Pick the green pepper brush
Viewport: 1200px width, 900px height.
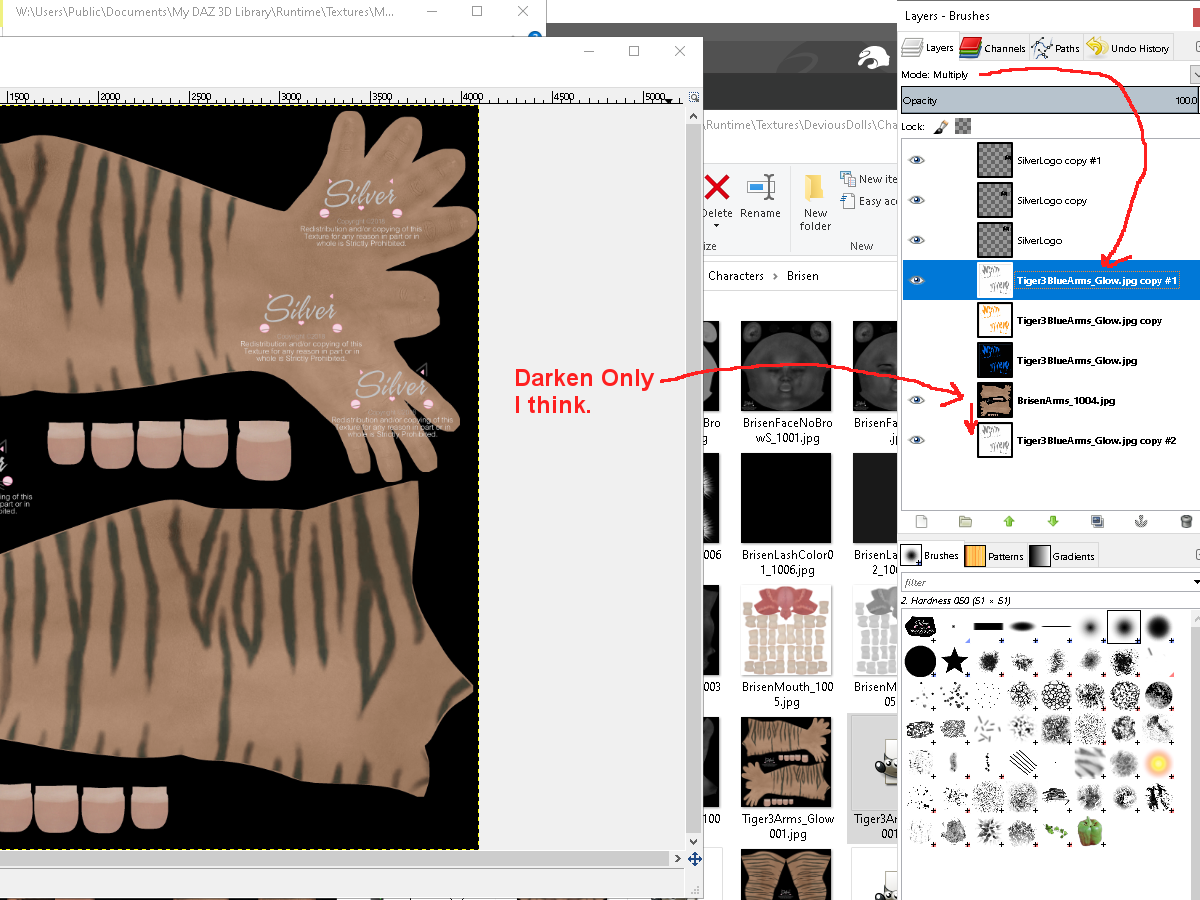(x=1091, y=831)
